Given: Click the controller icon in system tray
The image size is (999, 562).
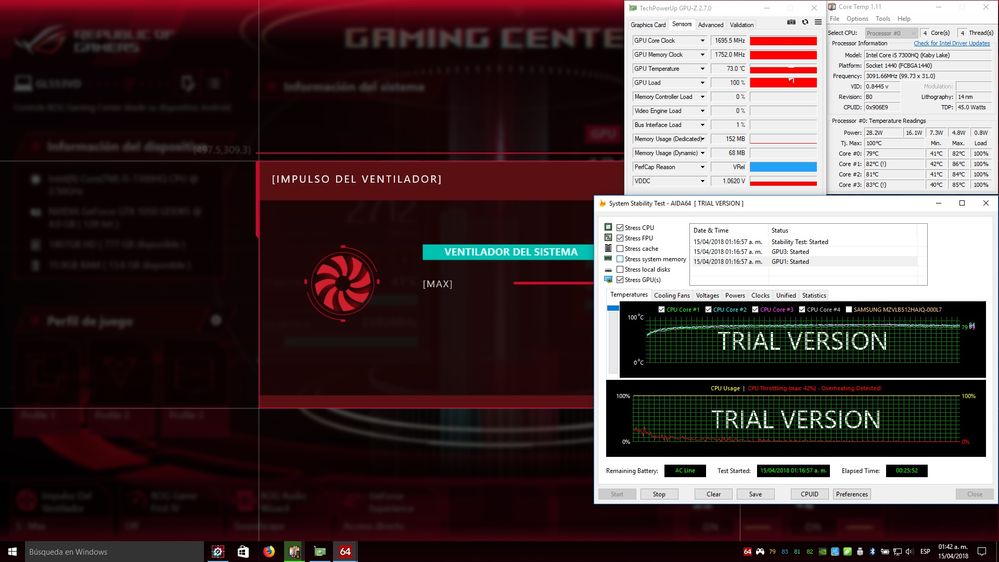Looking at the screenshot, I should point(760,552).
